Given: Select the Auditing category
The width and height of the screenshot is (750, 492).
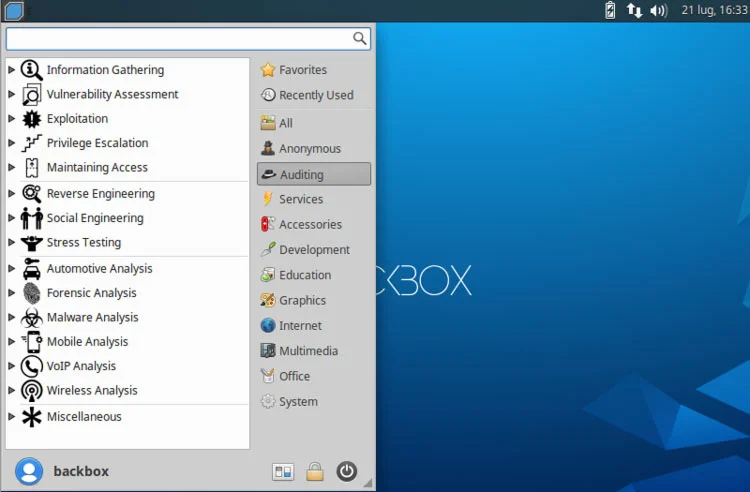Looking at the screenshot, I should (x=314, y=174).
